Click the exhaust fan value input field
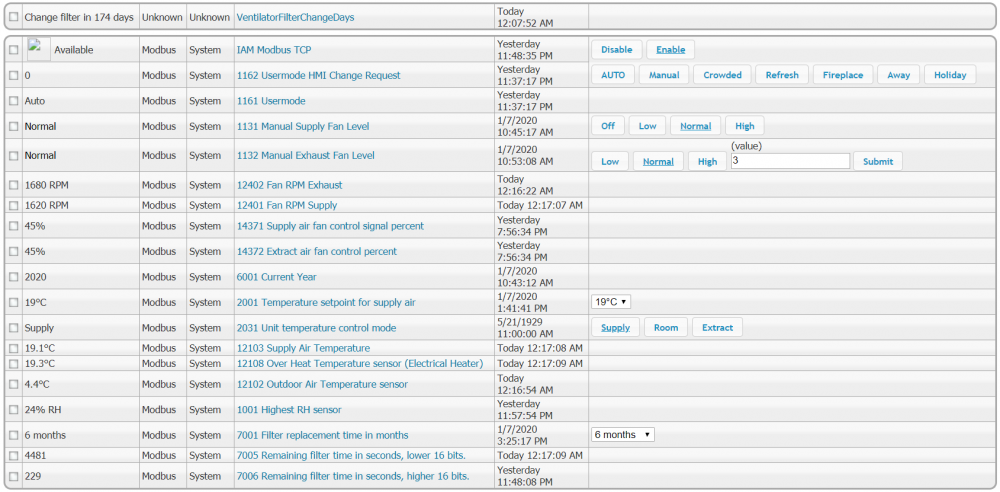1000x492 pixels. click(790, 161)
